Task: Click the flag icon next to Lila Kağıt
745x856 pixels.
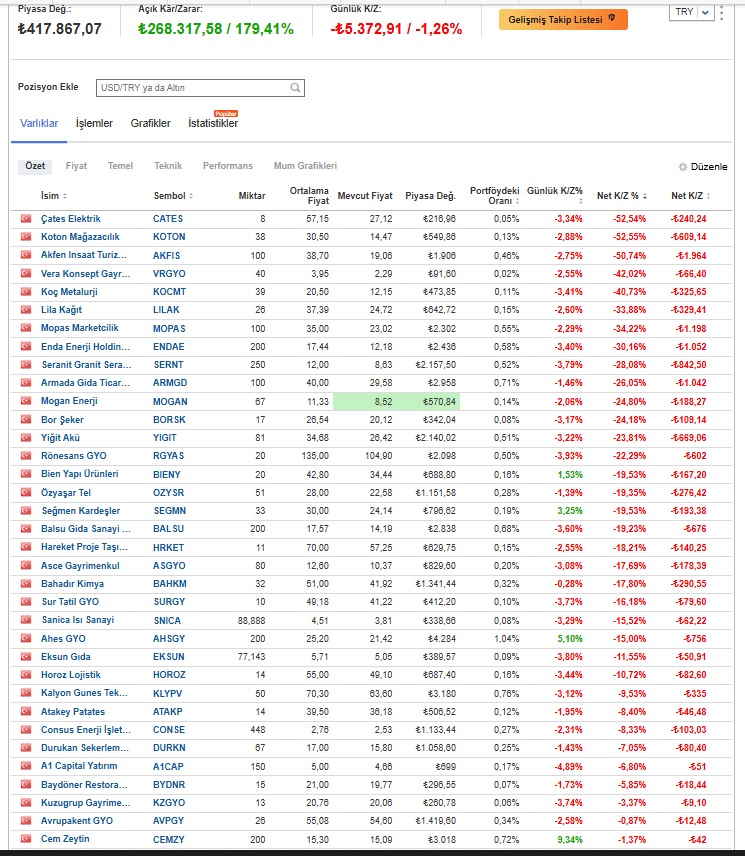Action: coord(26,310)
